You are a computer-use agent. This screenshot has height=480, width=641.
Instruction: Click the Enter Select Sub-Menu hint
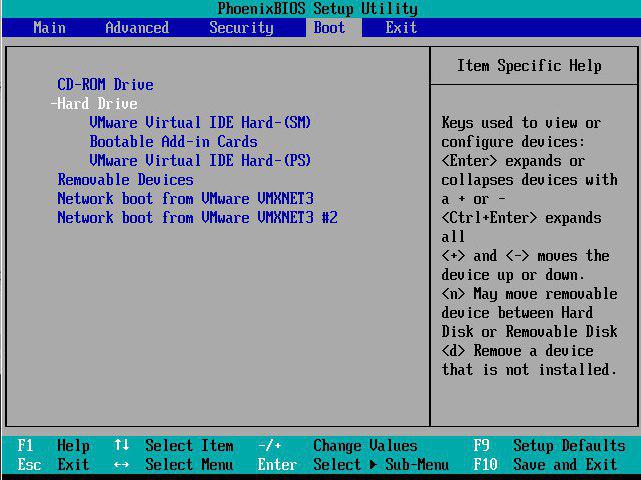pos(353,464)
